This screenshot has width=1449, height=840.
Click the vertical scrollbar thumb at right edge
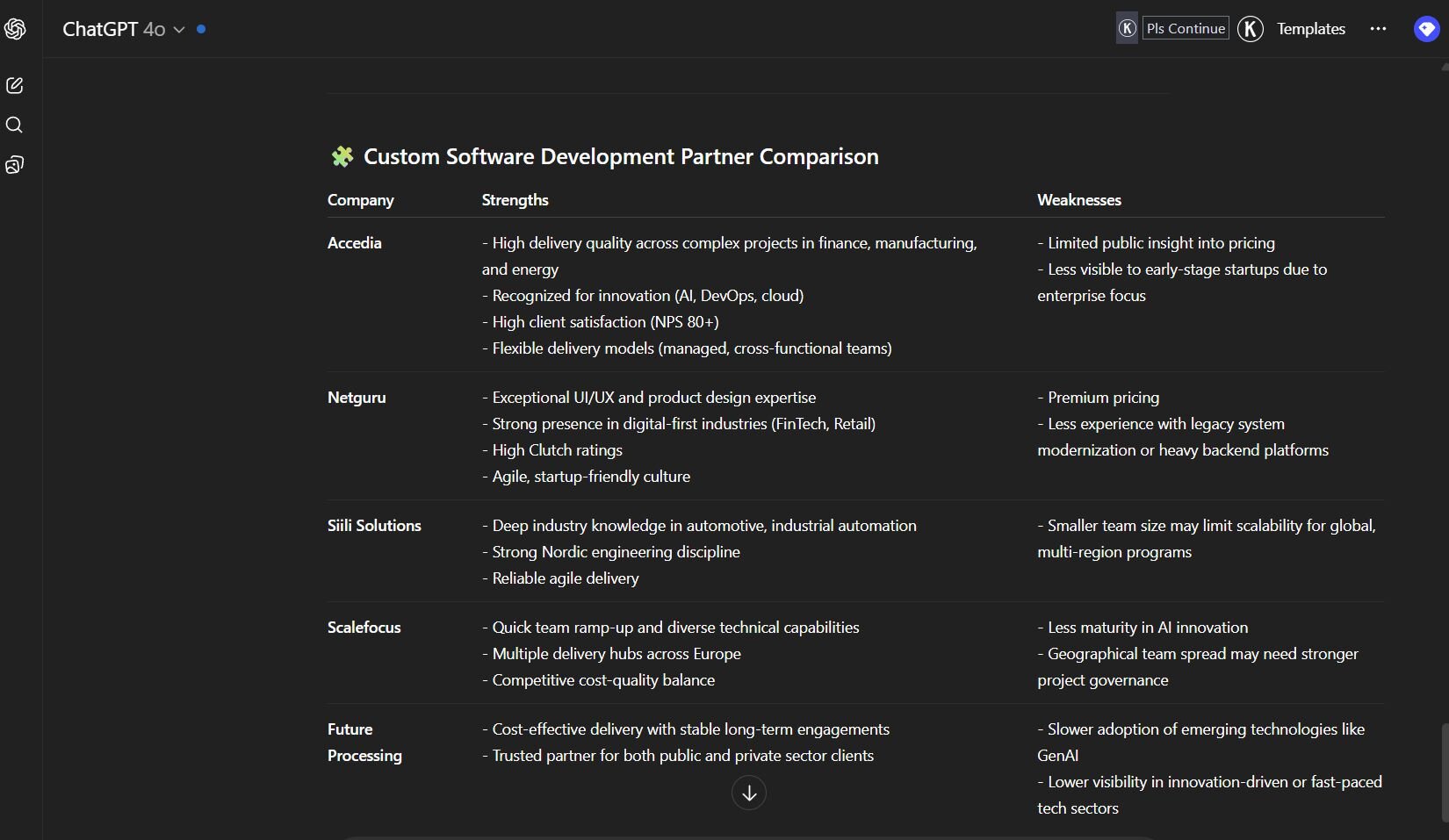click(x=1445, y=772)
